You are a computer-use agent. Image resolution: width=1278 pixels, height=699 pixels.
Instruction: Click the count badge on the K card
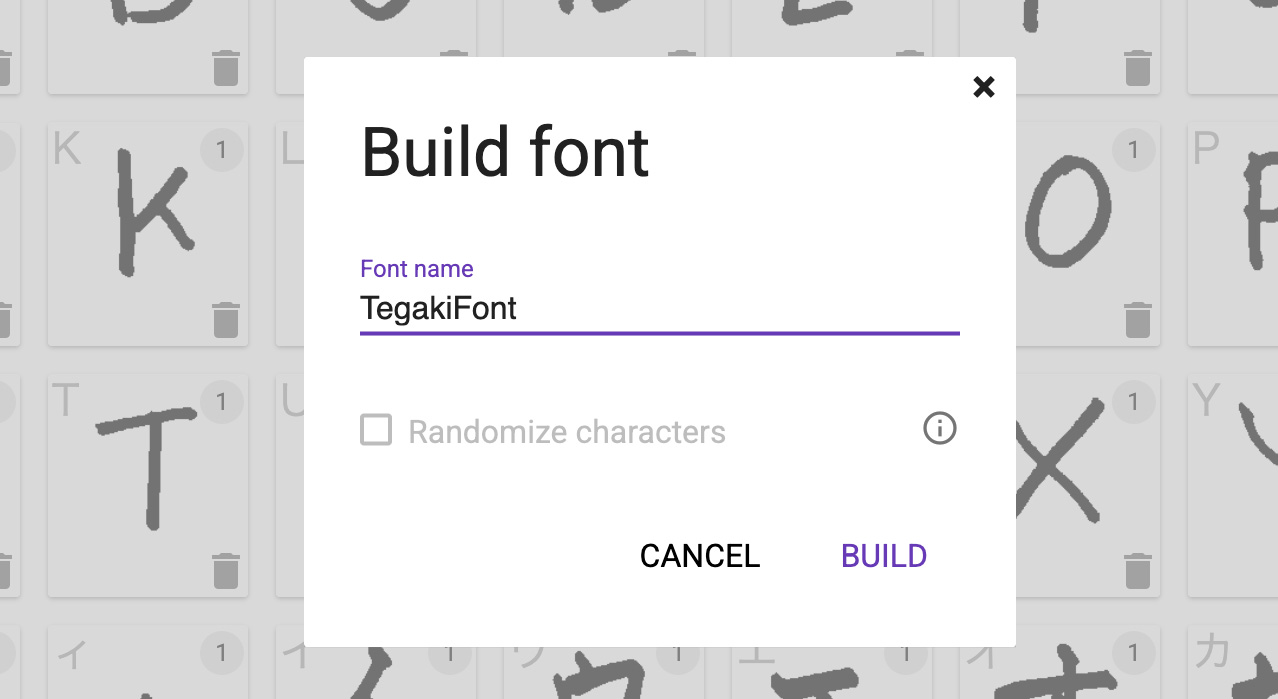[x=221, y=151]
